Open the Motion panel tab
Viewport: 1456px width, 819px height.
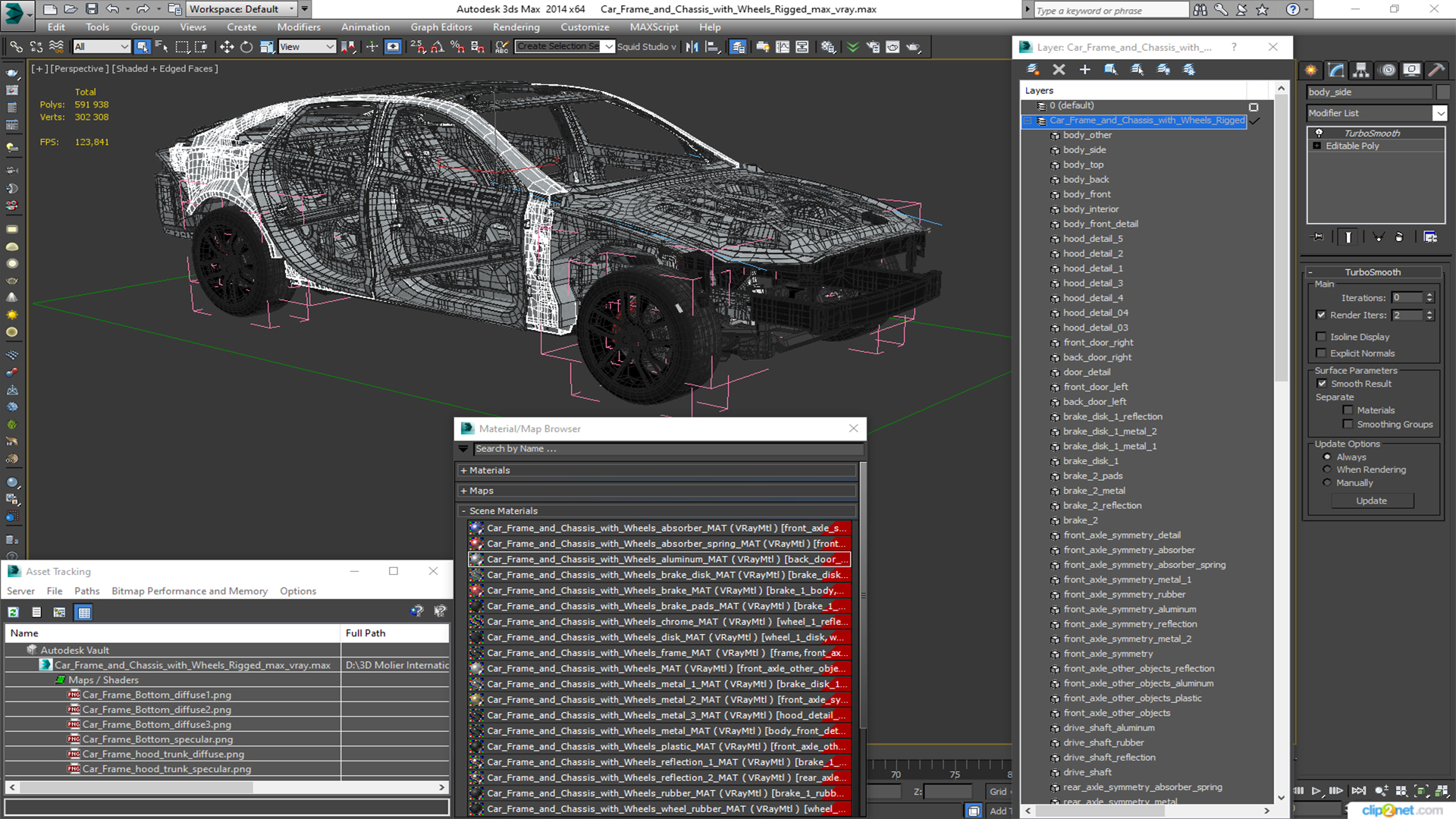coord(1388,70)
